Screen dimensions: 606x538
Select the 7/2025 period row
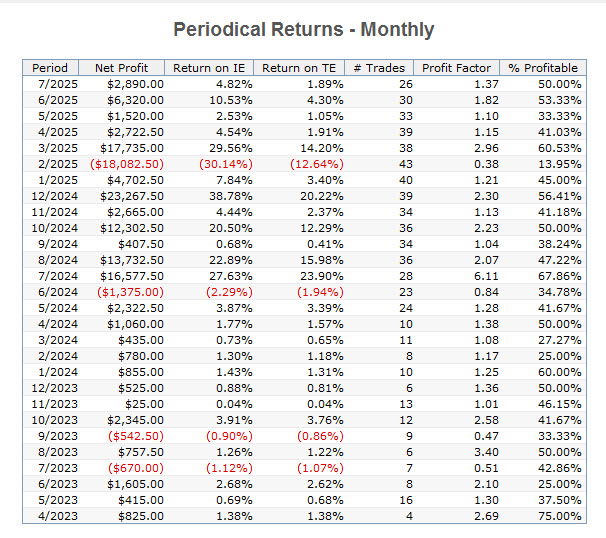click(305, 84)
